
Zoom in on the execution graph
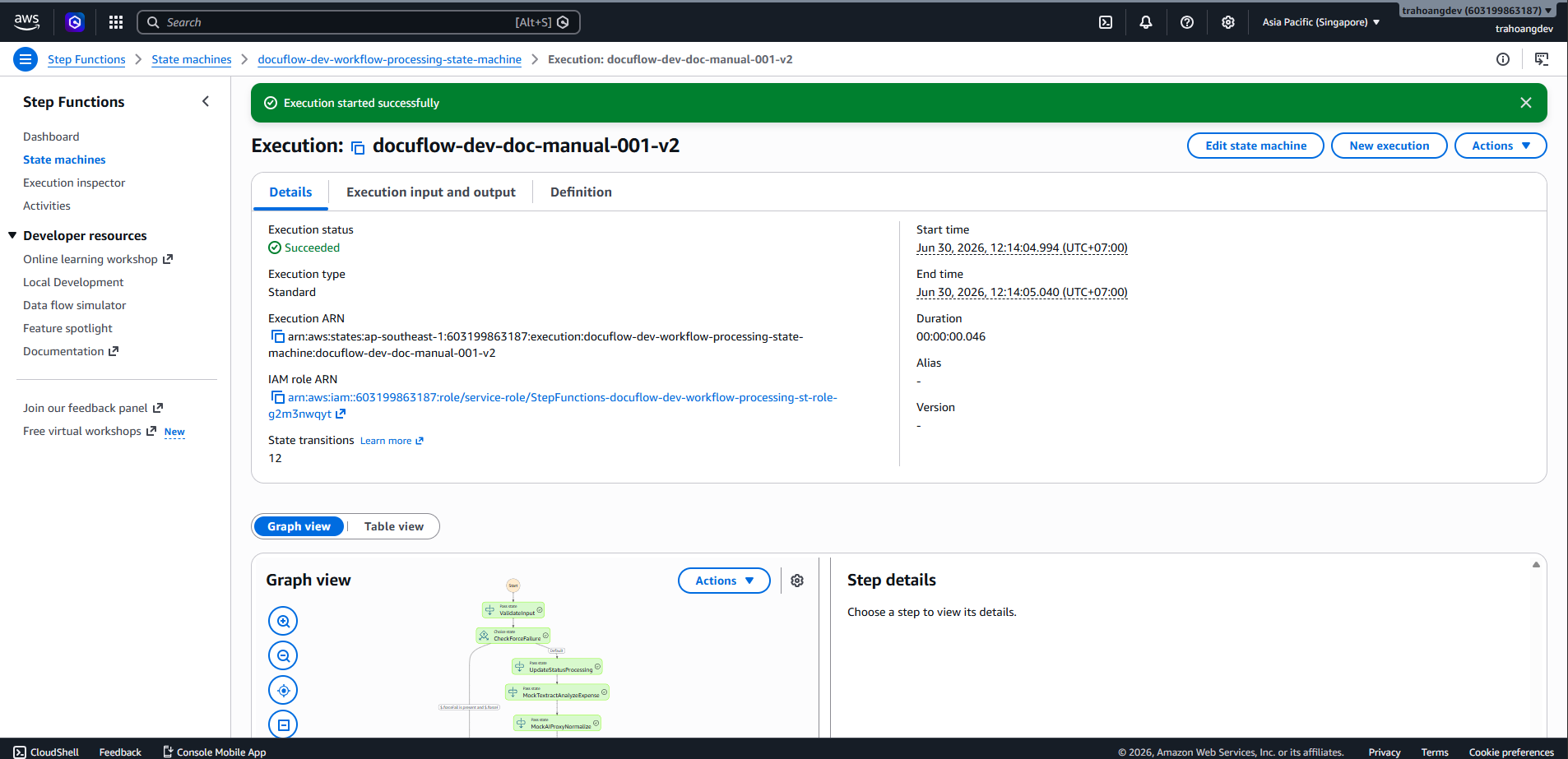point(283,621)
